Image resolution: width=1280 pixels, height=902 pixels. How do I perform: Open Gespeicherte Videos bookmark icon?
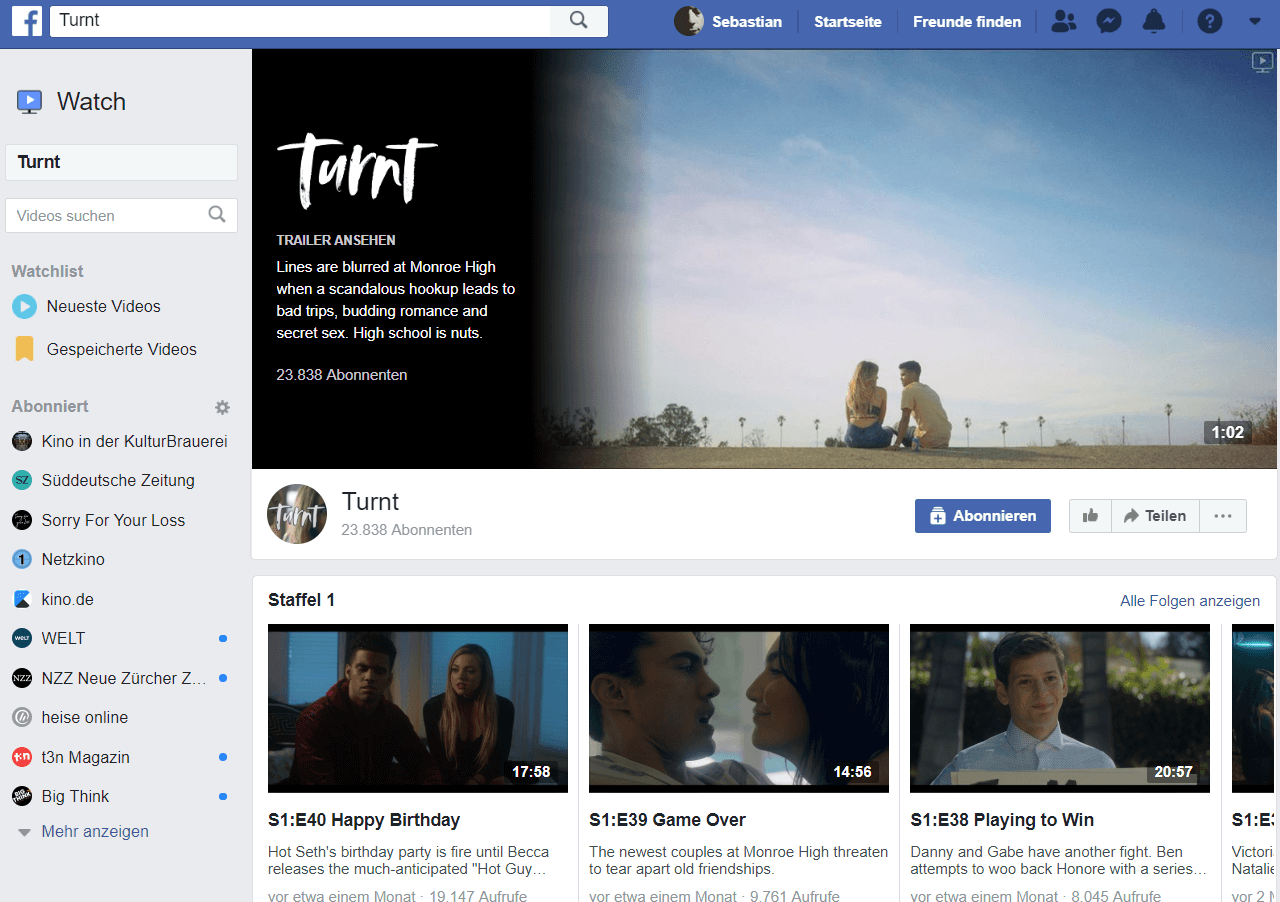pyautogui.click(x=24, y=349)
